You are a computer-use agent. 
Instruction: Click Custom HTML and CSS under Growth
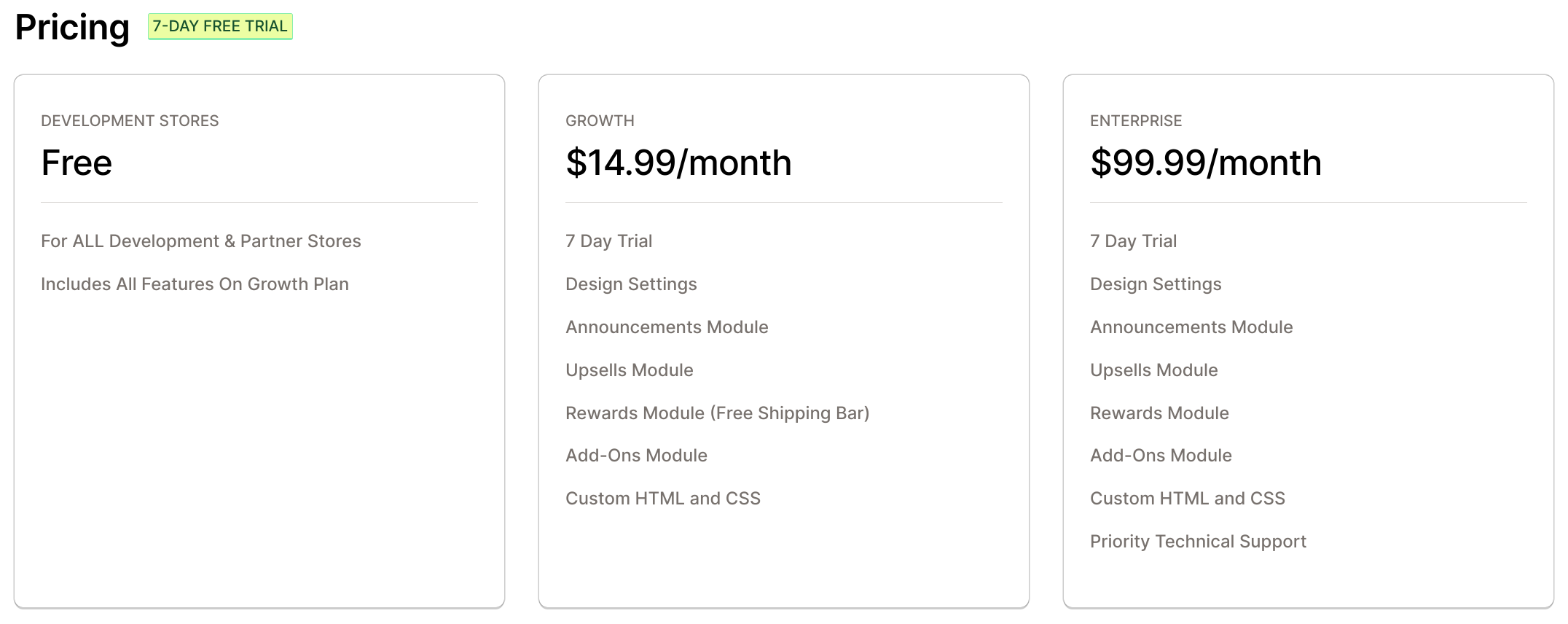point(662,499)
